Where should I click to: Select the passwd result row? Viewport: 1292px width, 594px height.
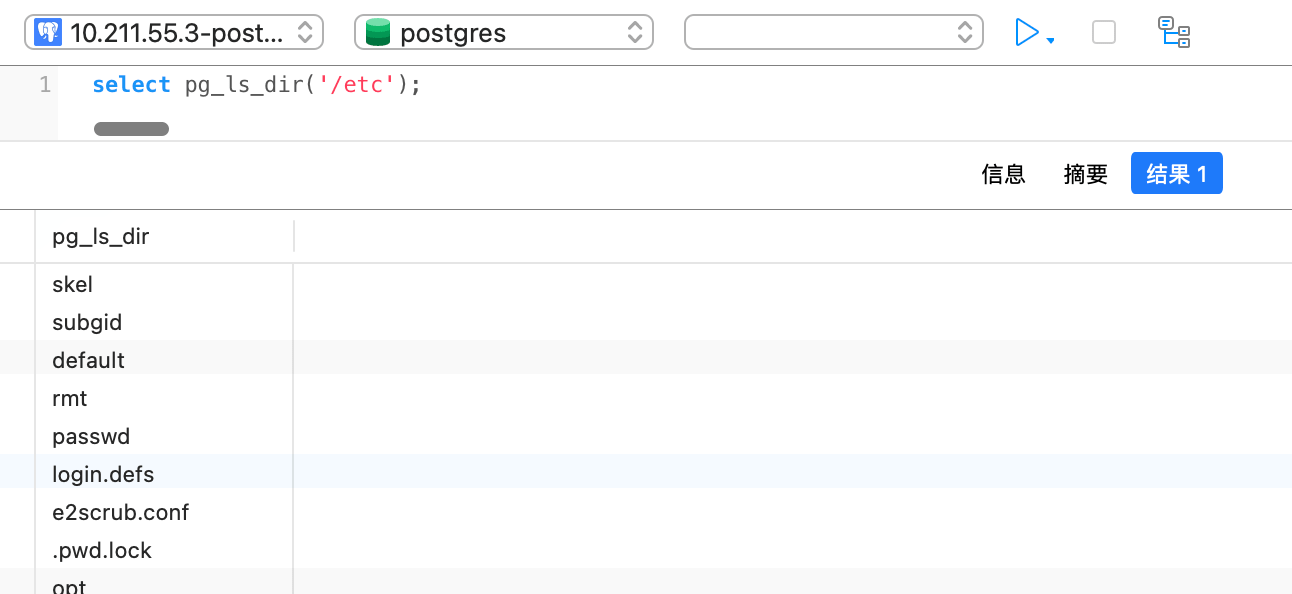point(91,436)
